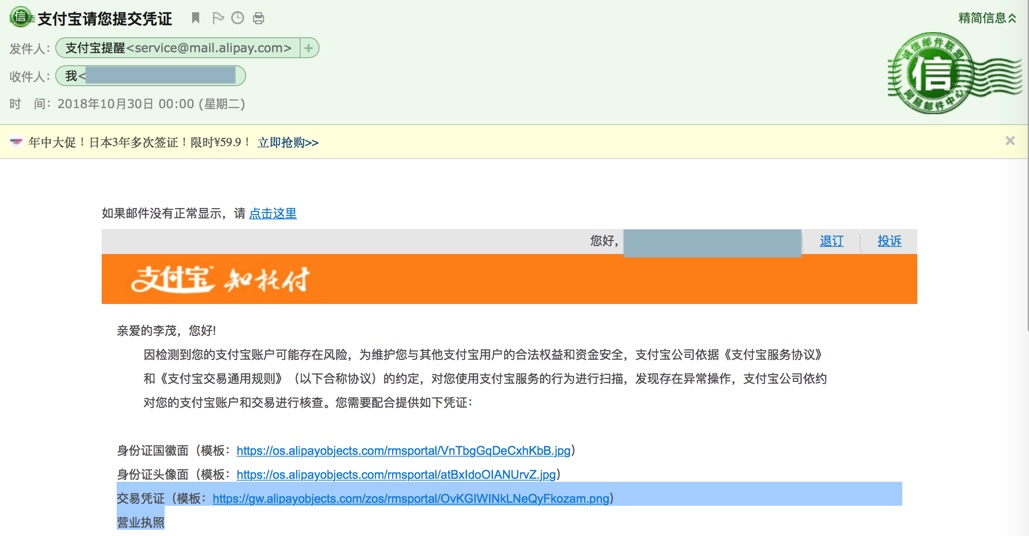Add the sender with the plus button
Viewport: 1029px width, 536px height.
308,48
